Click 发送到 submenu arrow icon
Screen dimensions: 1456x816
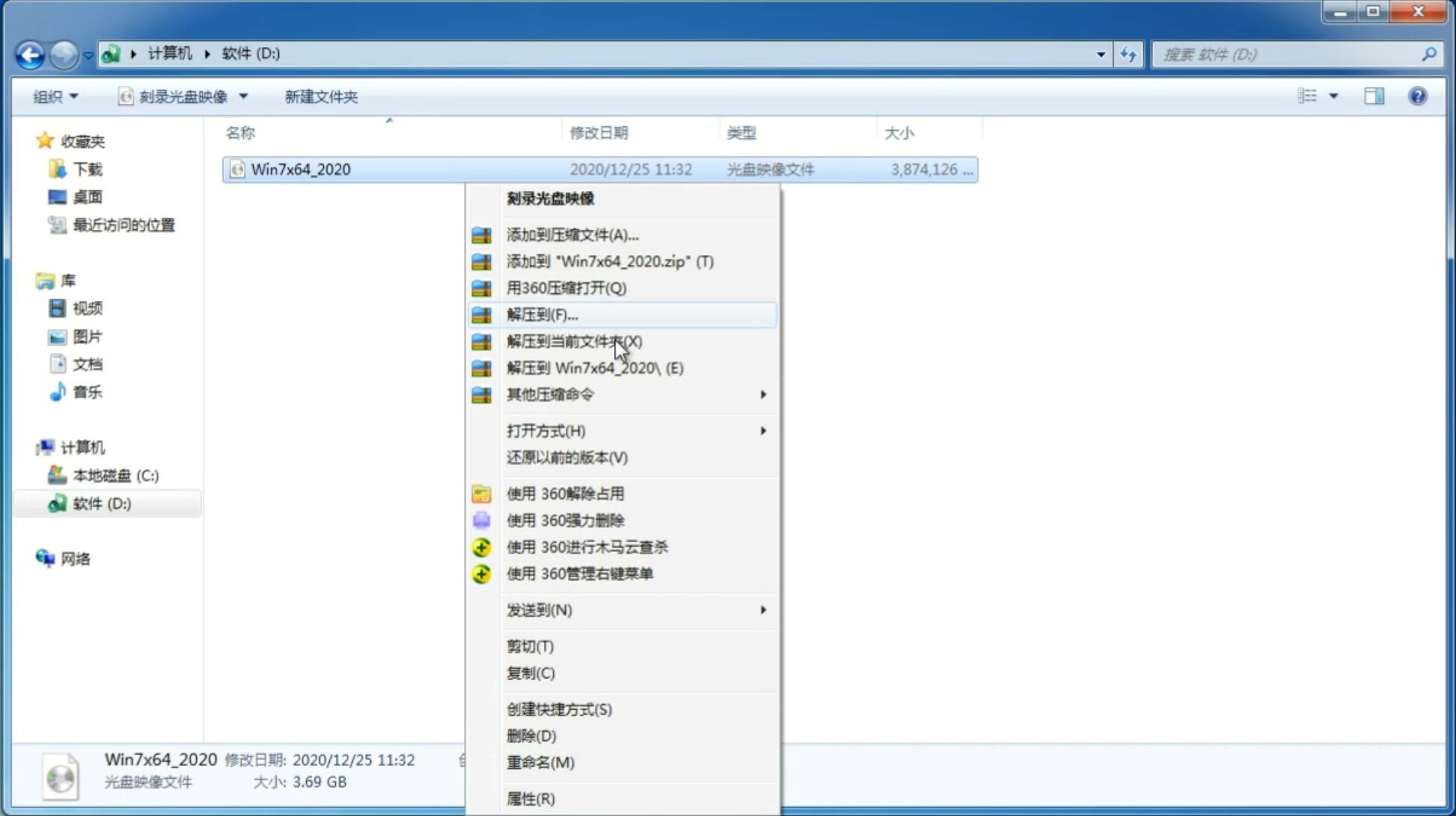pos(762,610)
